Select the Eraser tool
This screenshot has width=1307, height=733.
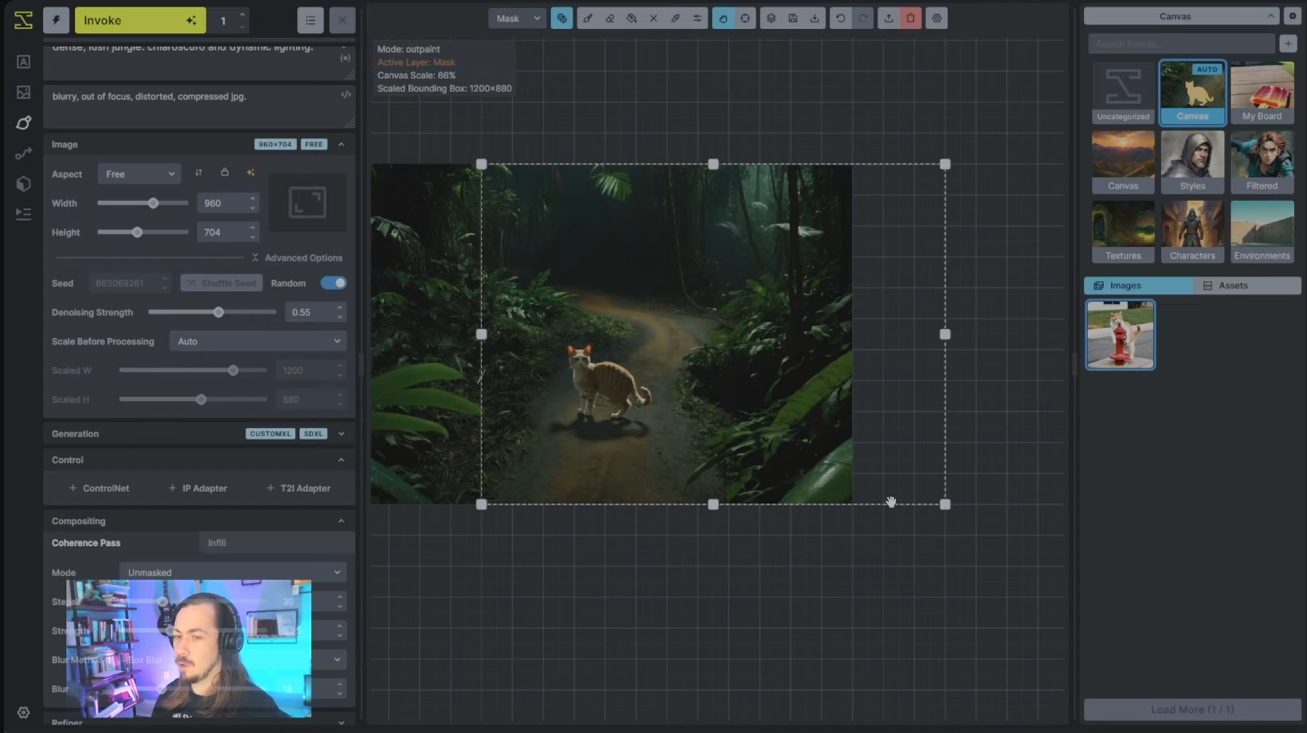click(610, 18)
